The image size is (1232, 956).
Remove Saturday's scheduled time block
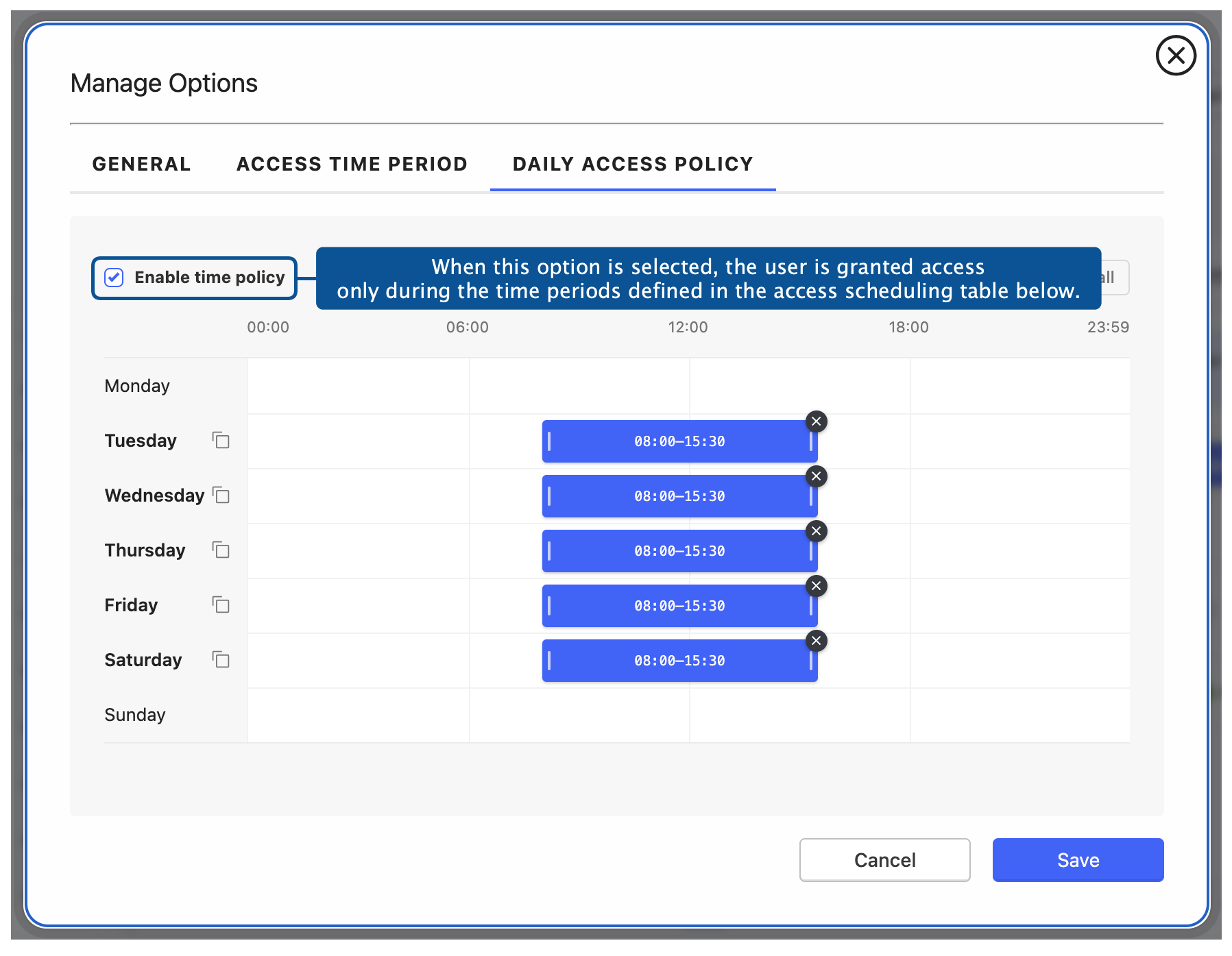[x=816, y=641]
